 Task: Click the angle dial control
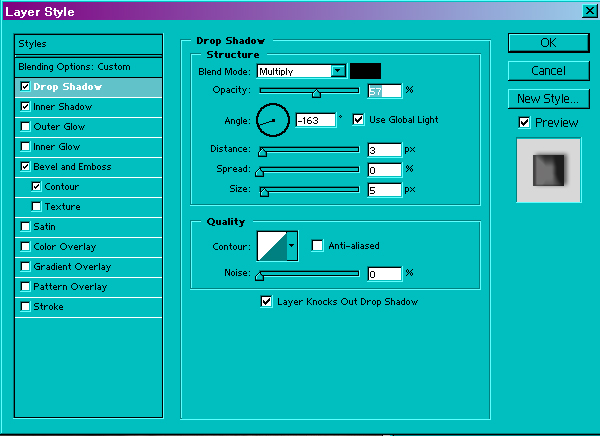pyautogui.click(x=272, y=121)
